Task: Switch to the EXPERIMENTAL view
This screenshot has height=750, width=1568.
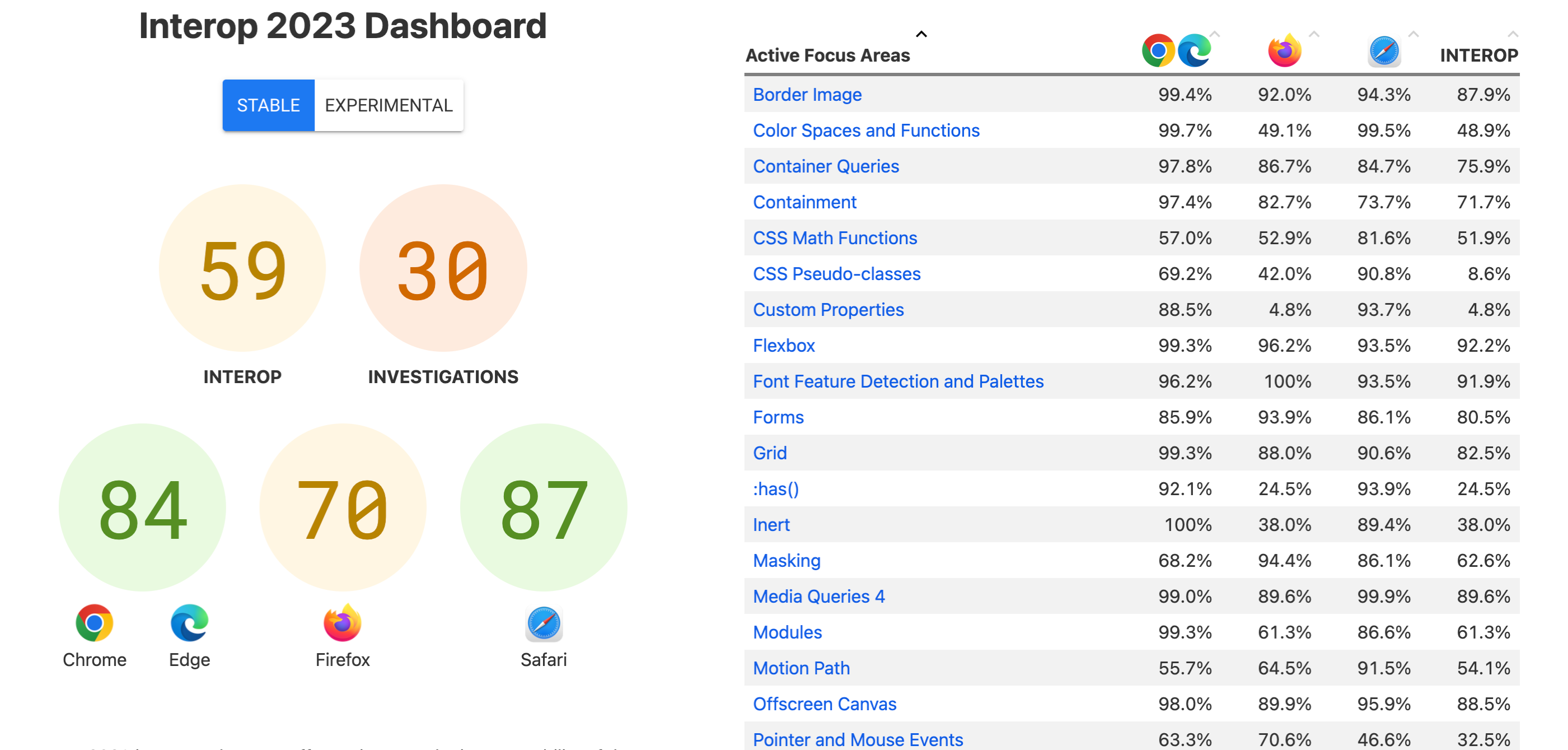Action: coord(389,105)
